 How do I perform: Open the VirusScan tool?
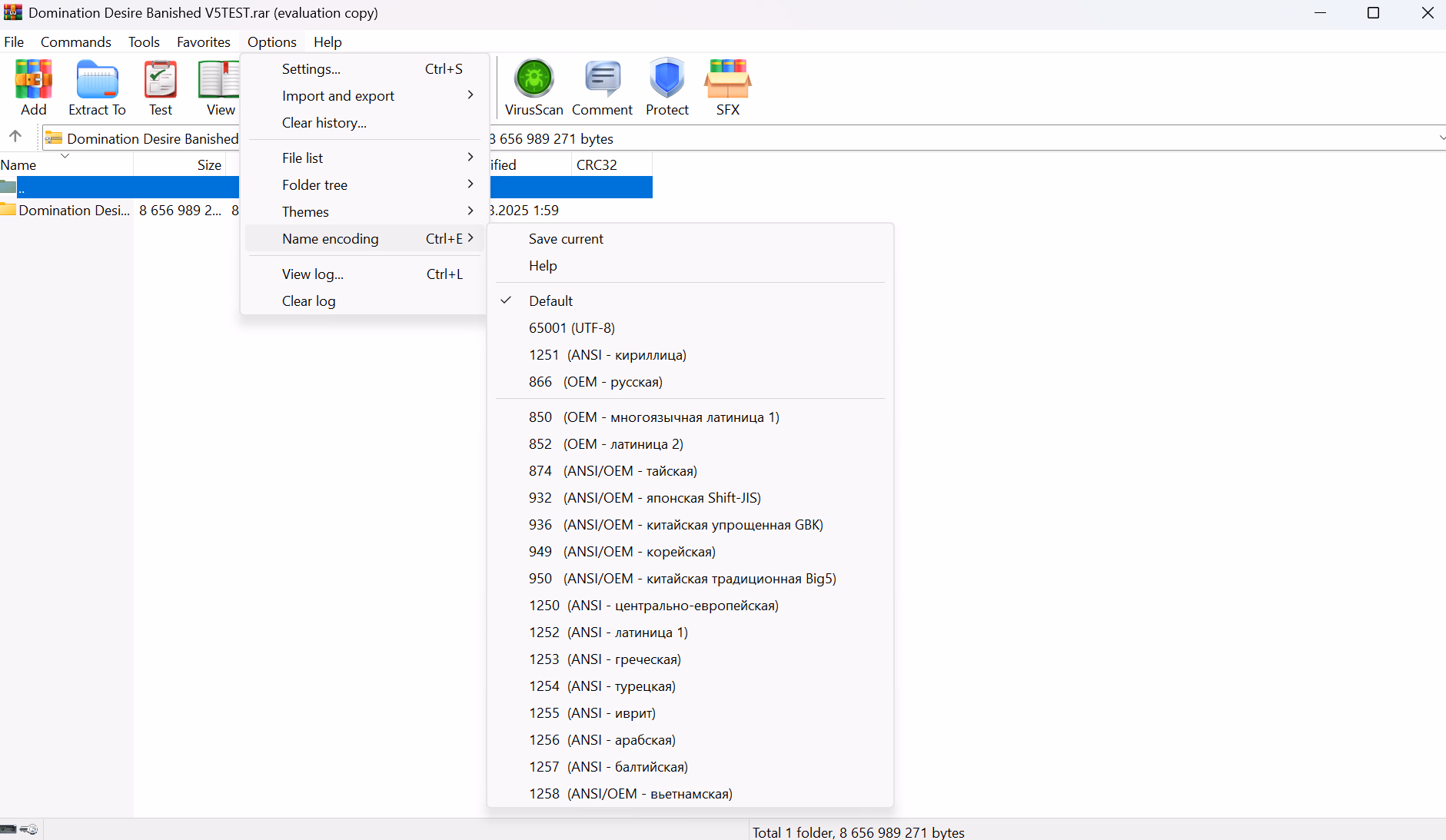pos(534,88)
